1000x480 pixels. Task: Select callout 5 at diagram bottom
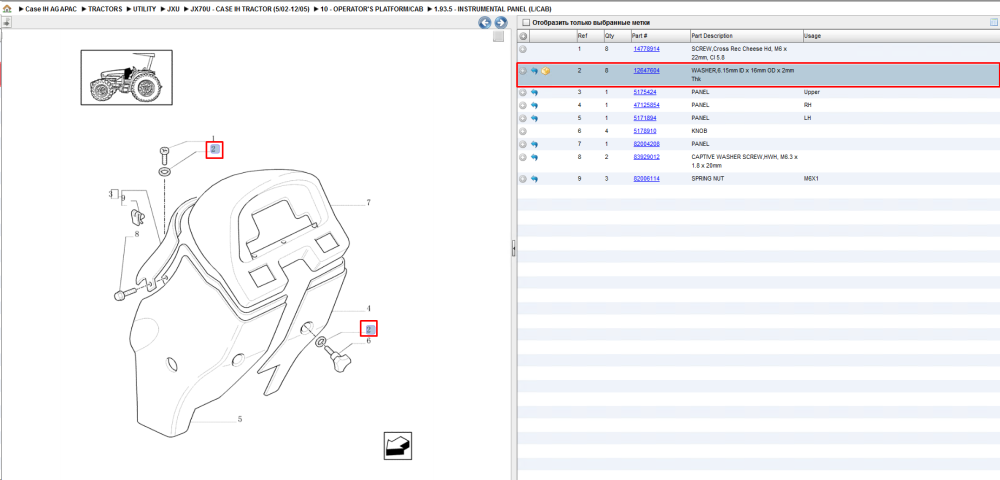(240, 419)
